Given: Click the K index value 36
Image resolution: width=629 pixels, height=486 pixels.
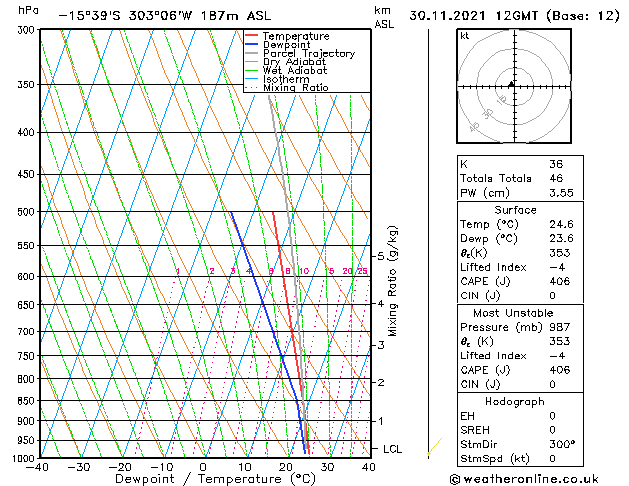Looking at the screenshot, I should [x=556, y=164].
